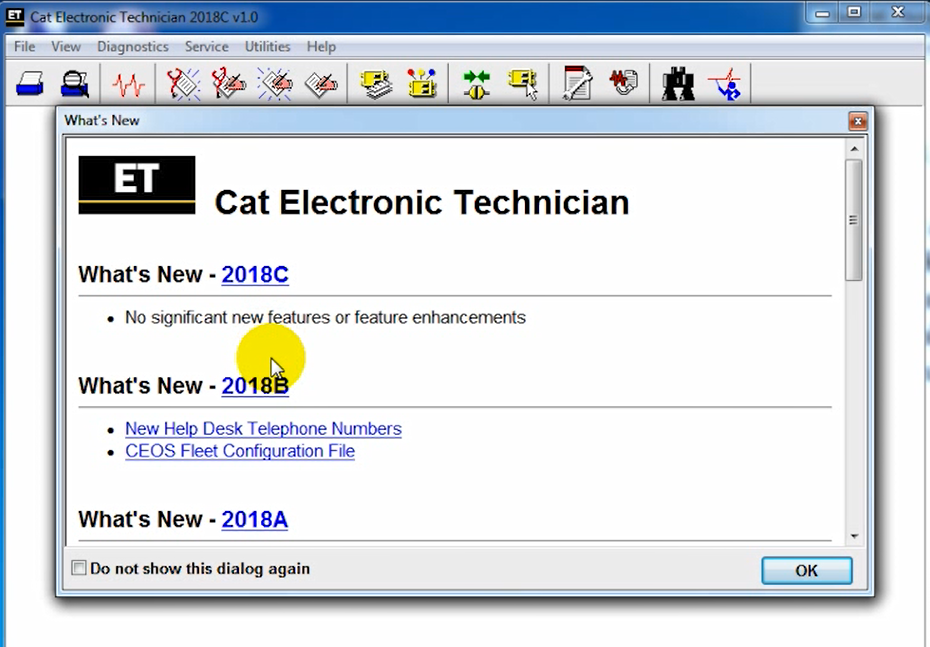Open the Status Tool red waveform icon

coord(128,85)
